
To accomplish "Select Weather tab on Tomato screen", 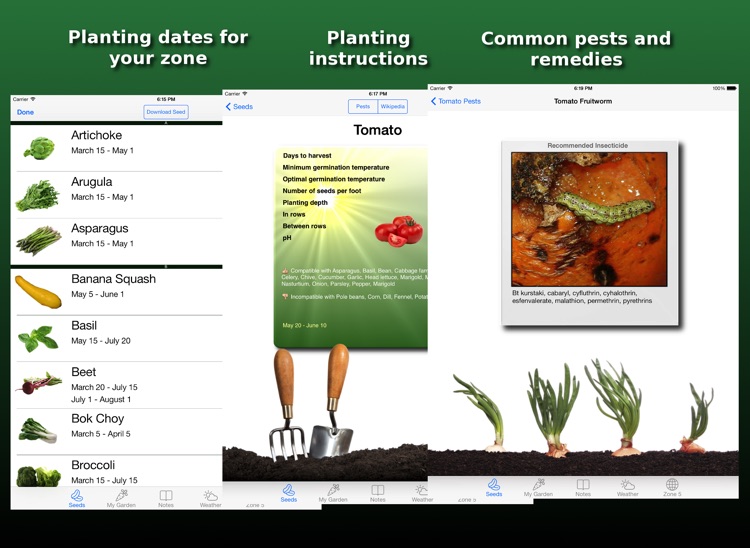I will 422,493.
